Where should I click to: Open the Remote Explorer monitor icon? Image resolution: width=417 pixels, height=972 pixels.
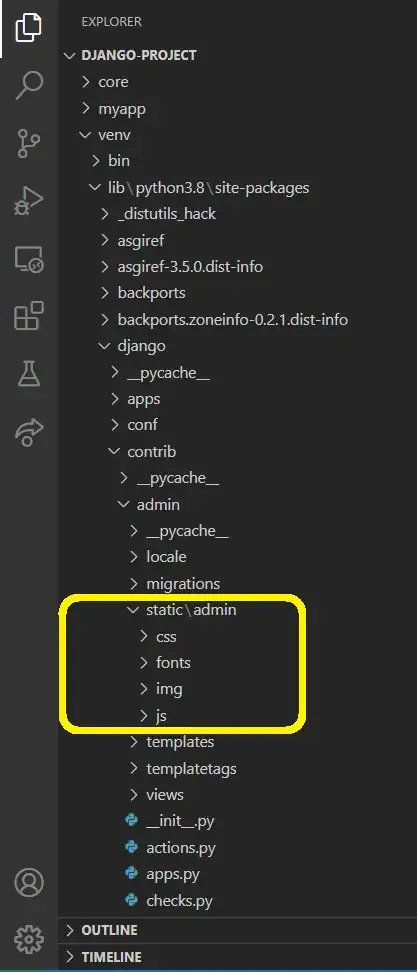[x=29, y=259]
